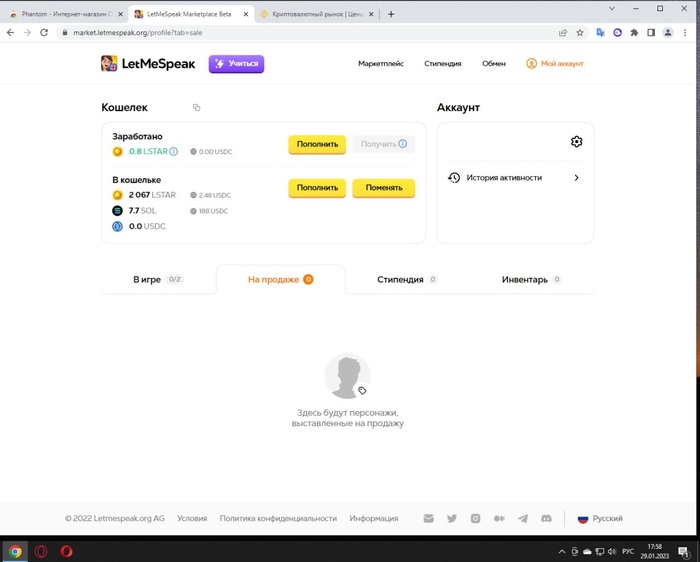Screen dimensions: 700x562
Task: Toggle volume icon in system tray
Action: click(x=612, y=552)
